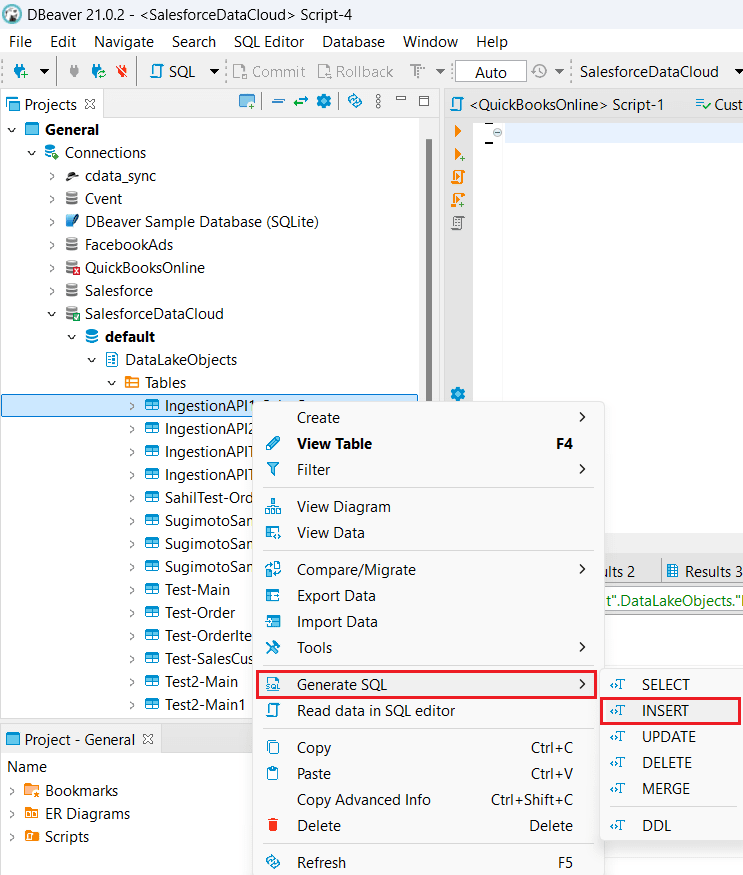
Task: Click the New connection plug icon
Action: (20, 72)
